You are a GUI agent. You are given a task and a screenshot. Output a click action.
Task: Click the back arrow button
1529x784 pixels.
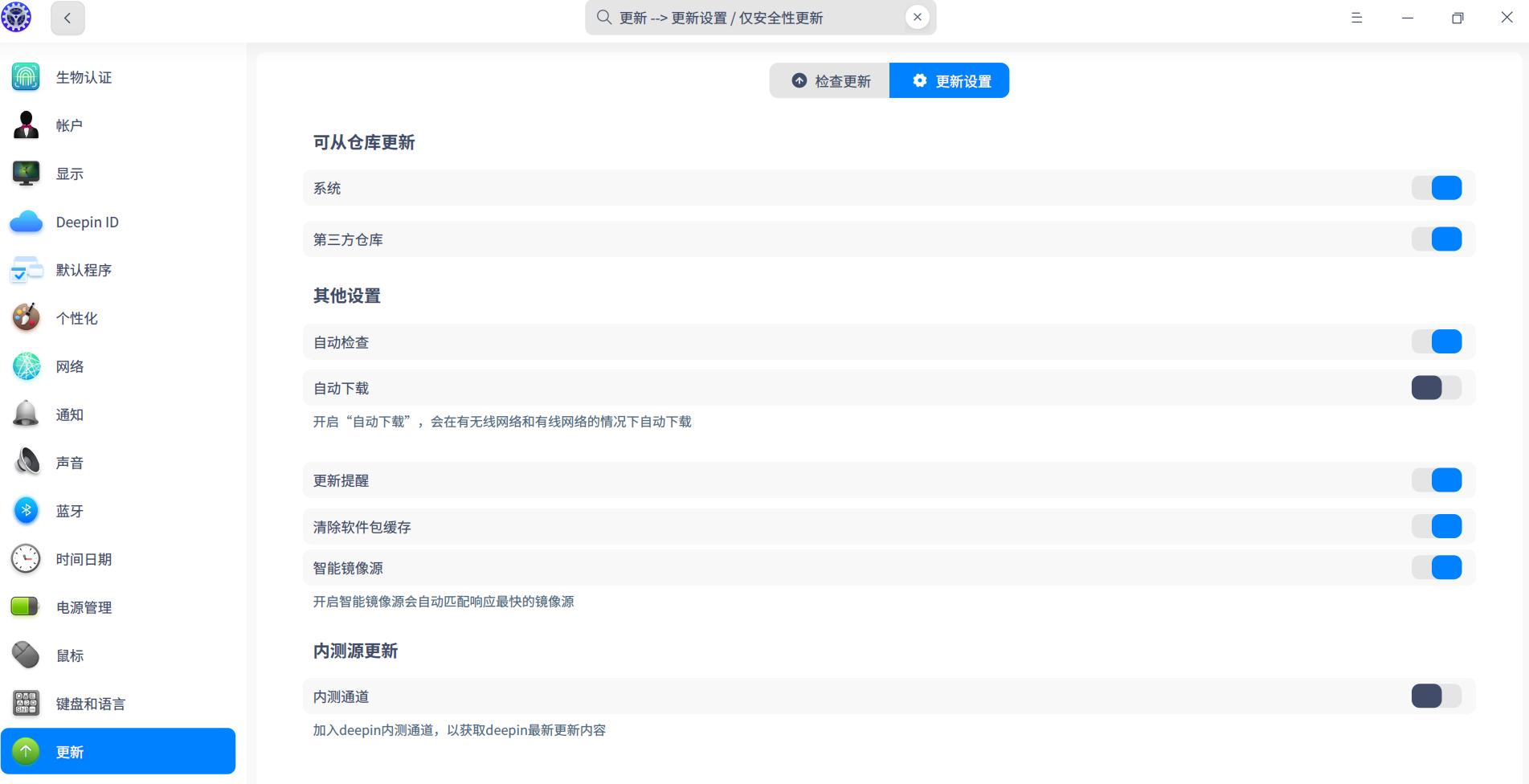(67, 18)
